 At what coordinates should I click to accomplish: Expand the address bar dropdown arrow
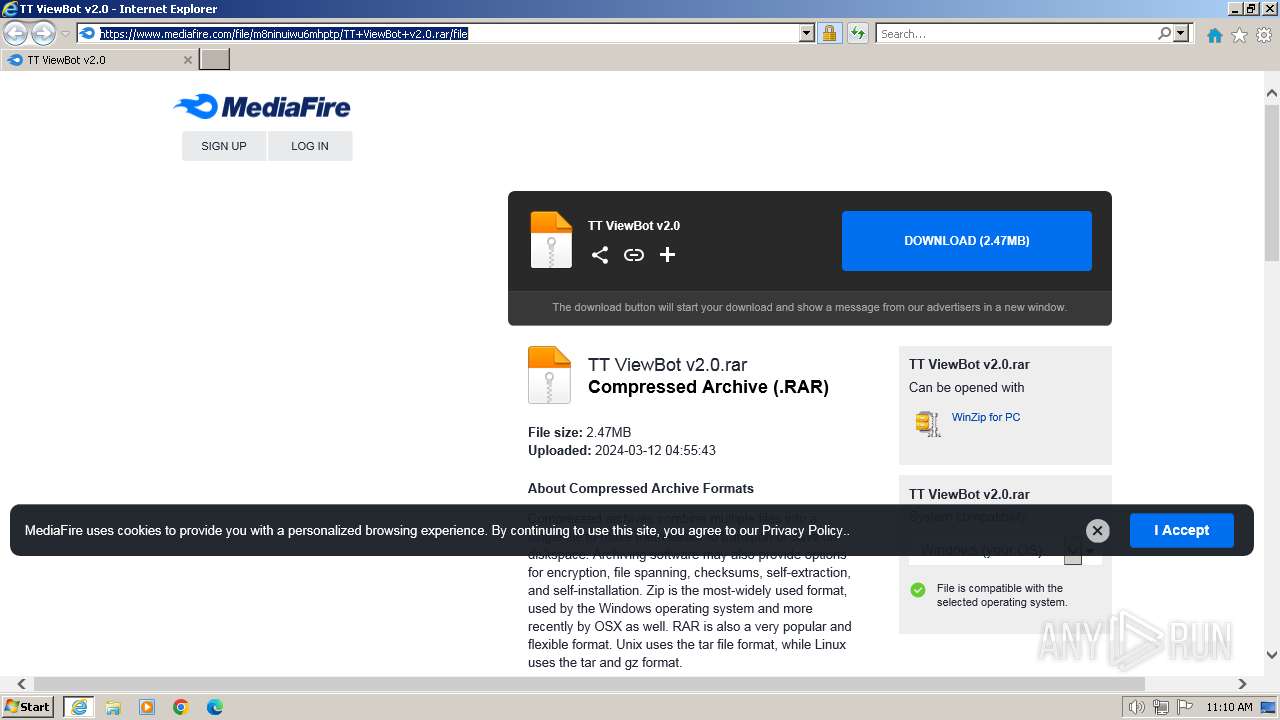tap(807, 33)
